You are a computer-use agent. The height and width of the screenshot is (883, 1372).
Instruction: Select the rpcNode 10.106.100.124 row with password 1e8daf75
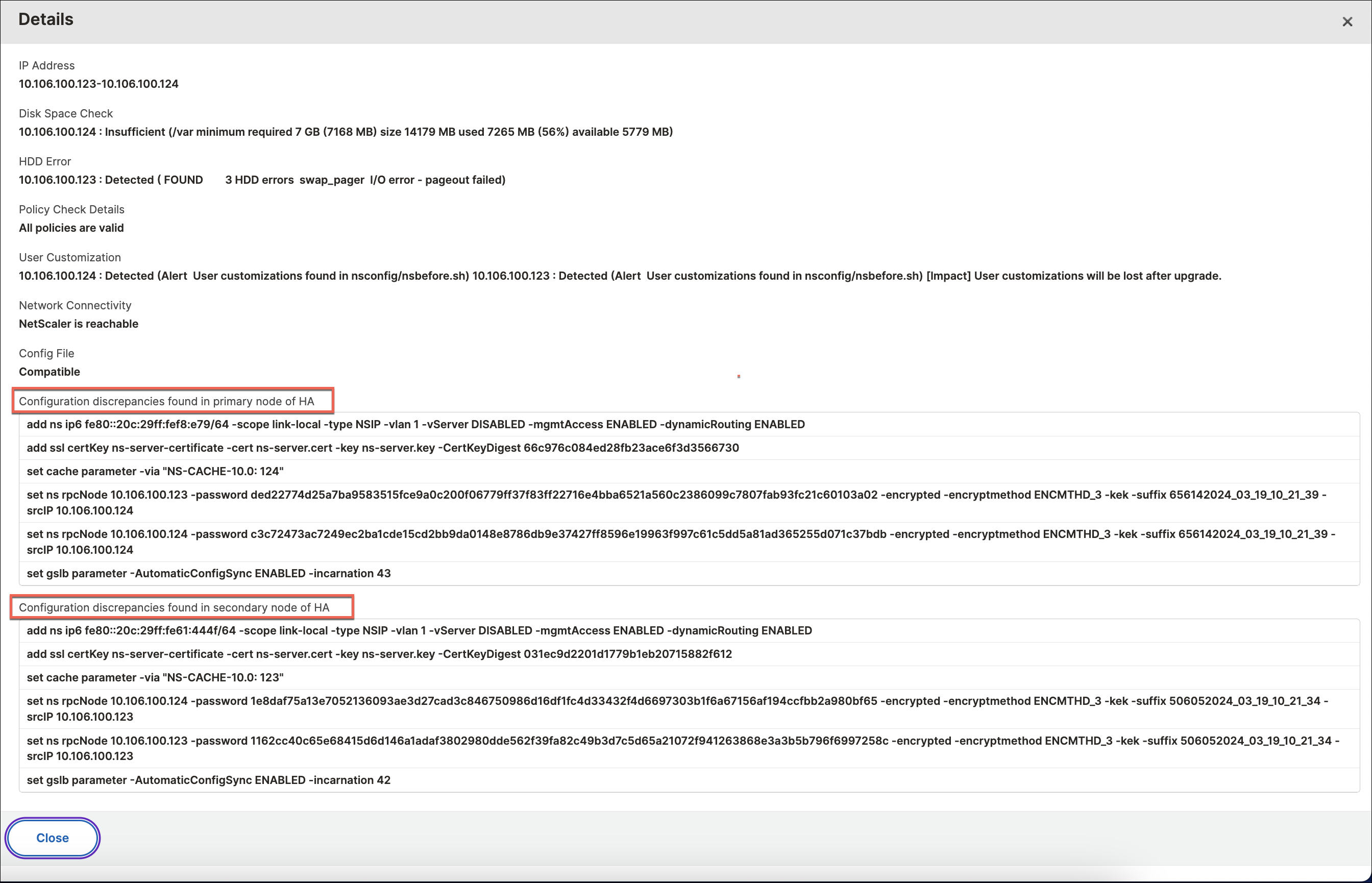[689, 708]
